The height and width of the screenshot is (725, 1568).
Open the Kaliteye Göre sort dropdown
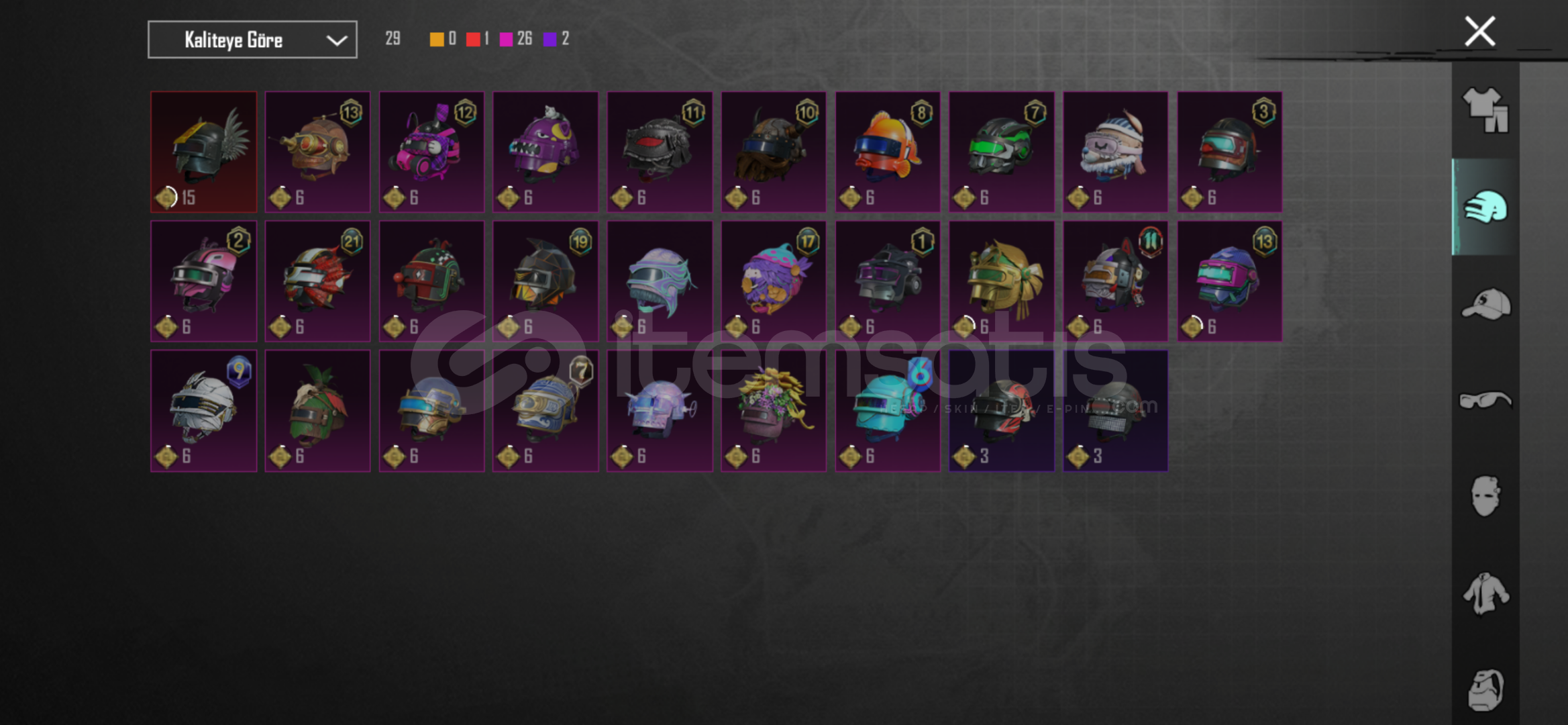point(252,40)
